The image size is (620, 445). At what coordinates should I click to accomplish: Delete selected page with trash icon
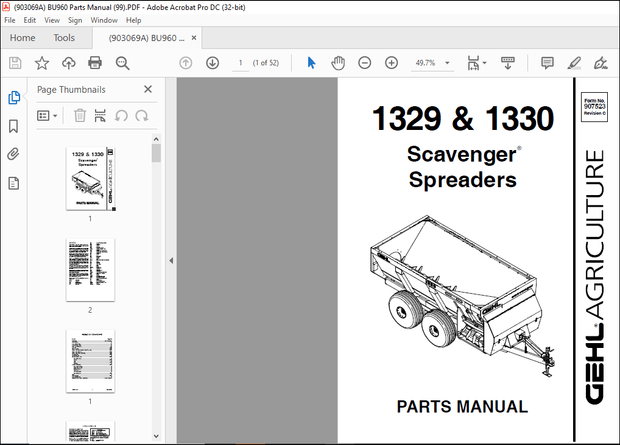[80, 116]
